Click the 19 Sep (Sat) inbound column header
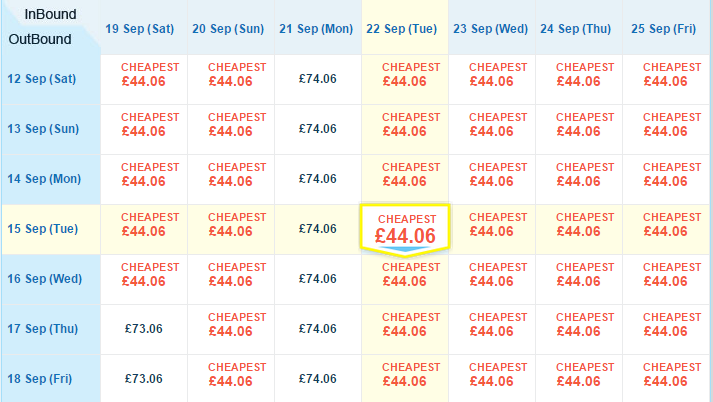The image size is (713, 402). coord(140,29)
